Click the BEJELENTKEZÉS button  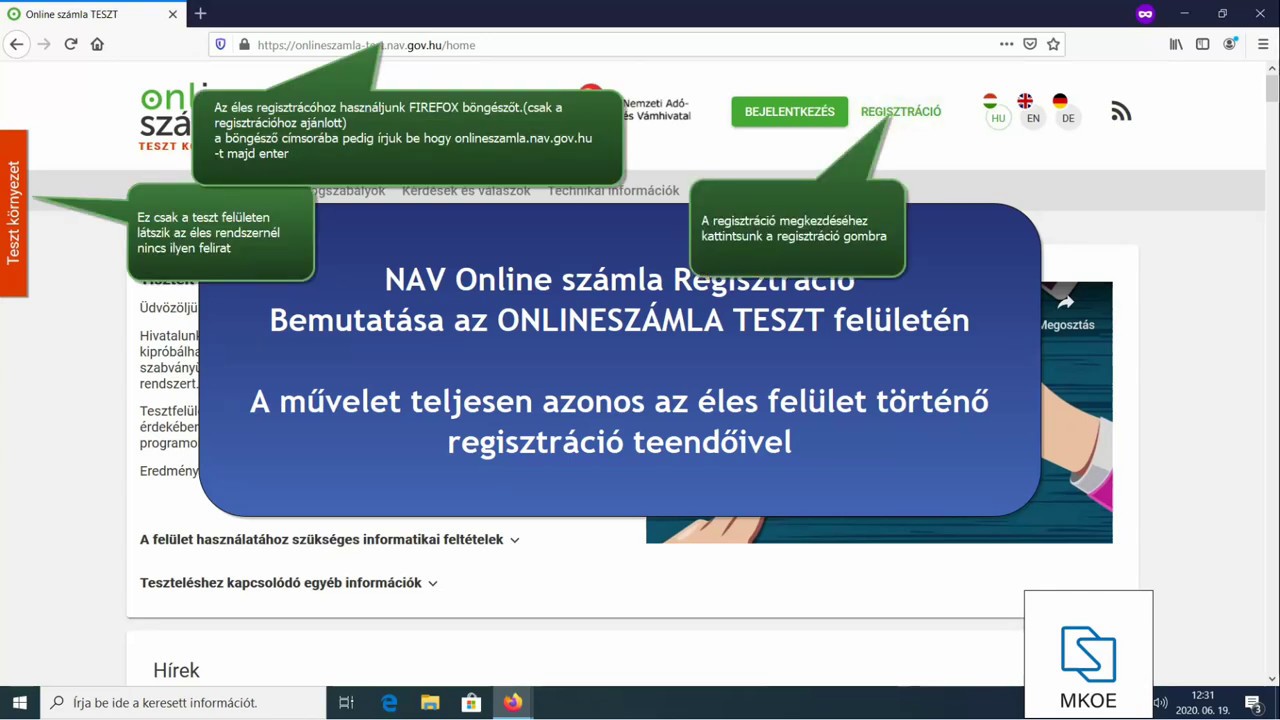point(789,111)
